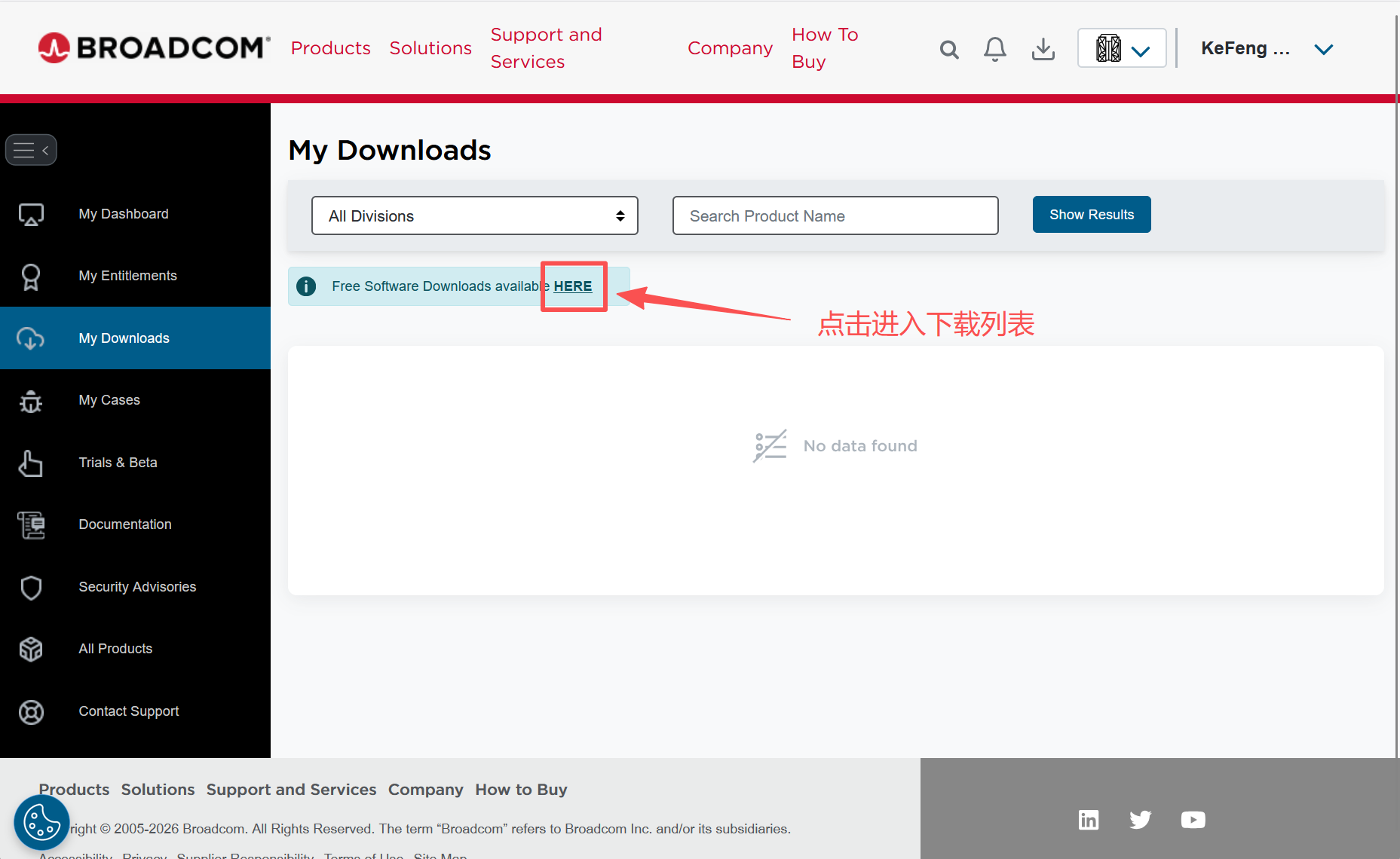Focus the Search Product Name field
This screenshot has height=859, width=1400.
[x=835, y=216]
